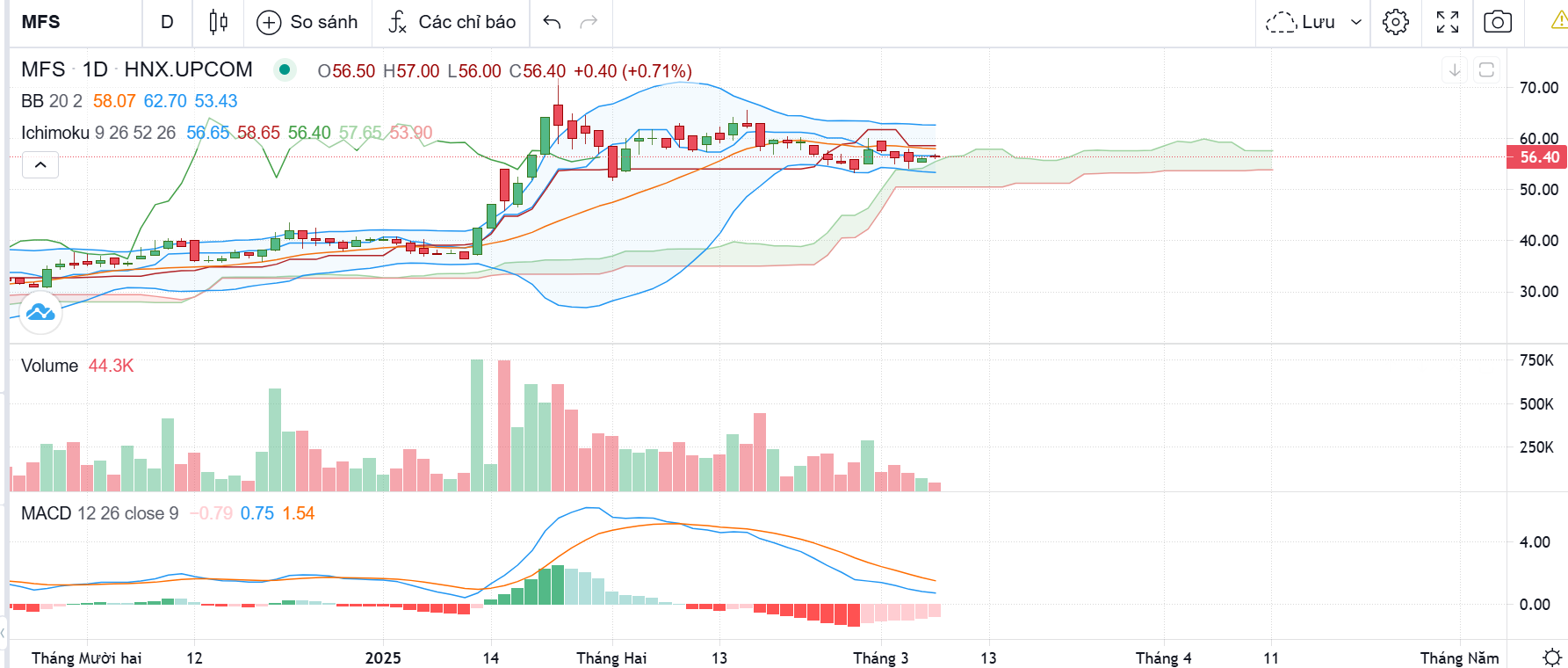Open the Lưu save dropdown arrow
Screen dimensions: 1568x668
click(1356, 22)
